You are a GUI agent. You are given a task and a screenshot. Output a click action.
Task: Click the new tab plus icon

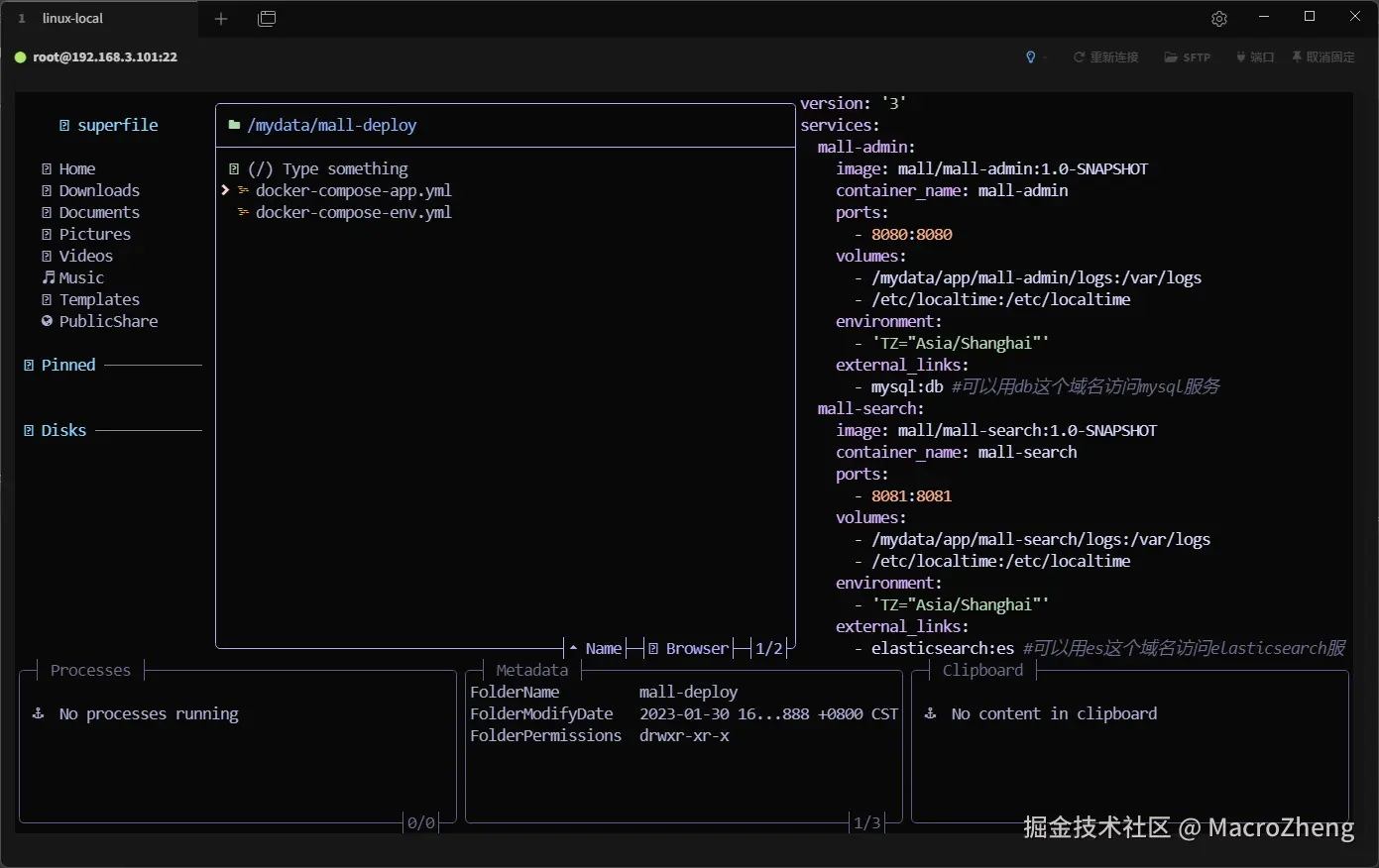coord(221,19)
